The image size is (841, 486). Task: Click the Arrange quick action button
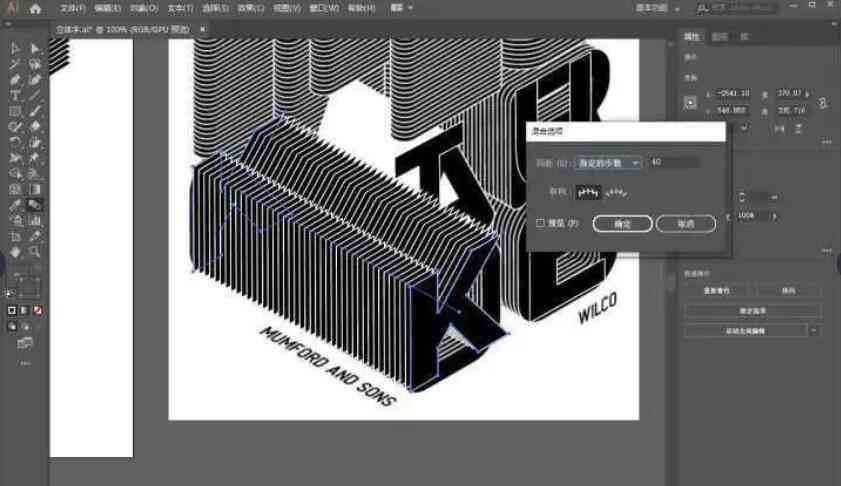788,291
